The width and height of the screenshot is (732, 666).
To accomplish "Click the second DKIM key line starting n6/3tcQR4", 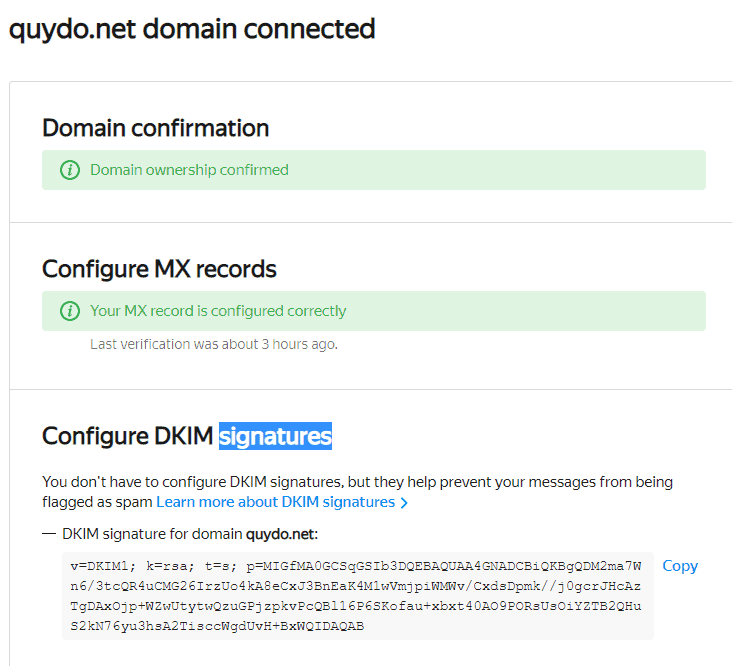I will point(356,586).
